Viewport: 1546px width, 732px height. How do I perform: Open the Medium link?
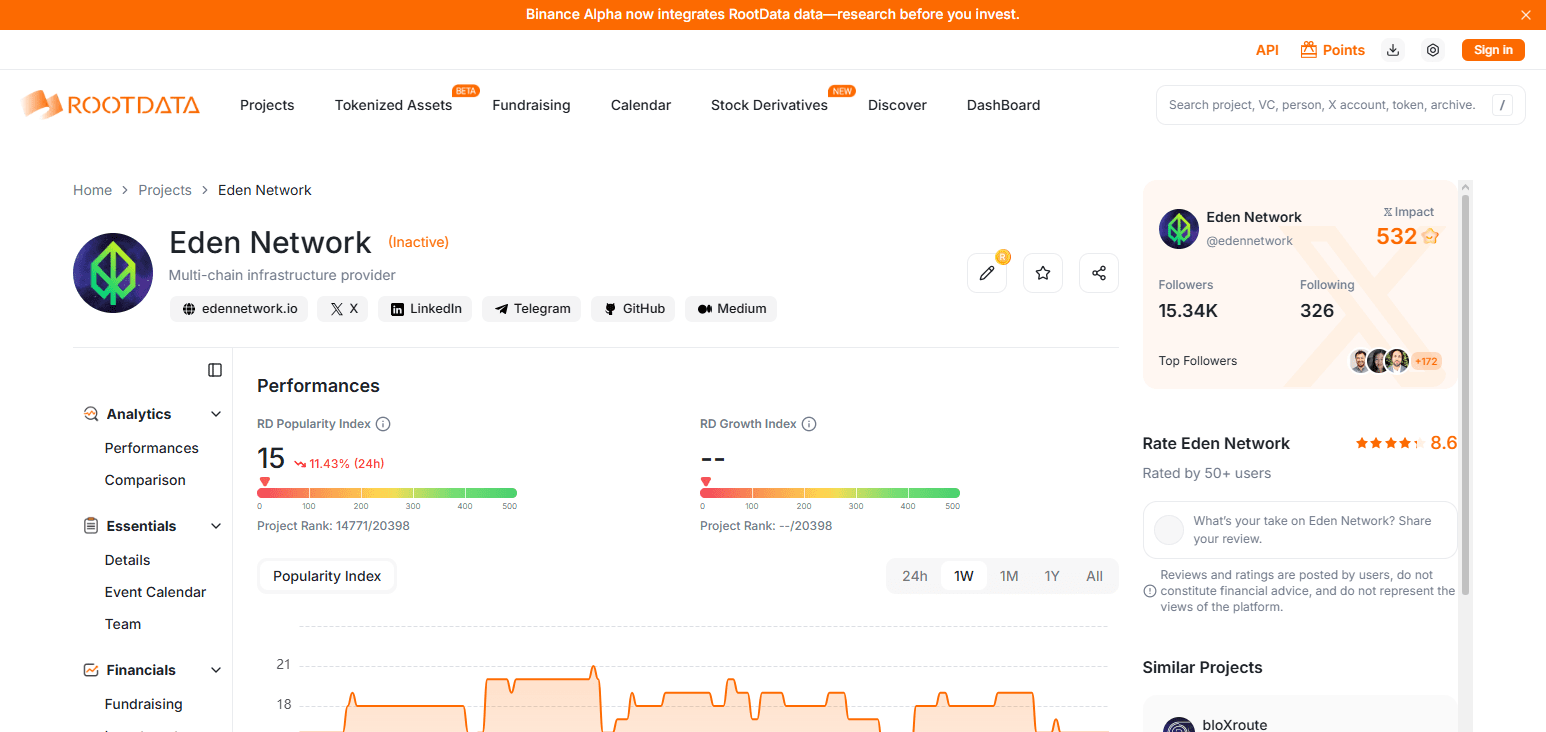coord(731,309)
